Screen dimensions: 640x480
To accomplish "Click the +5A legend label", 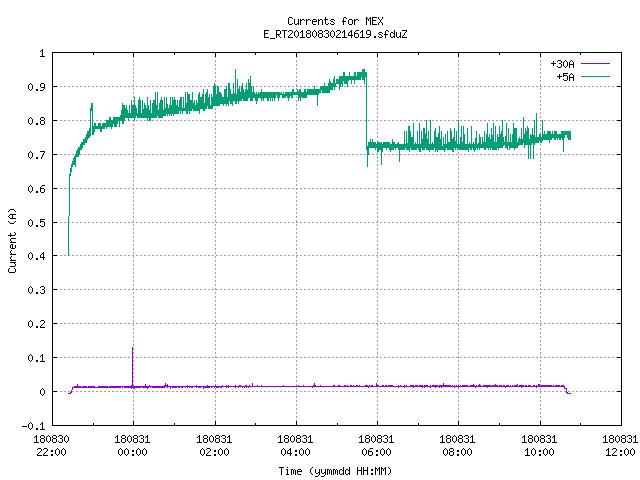I will pyautogui.click(x=565, y=77).
